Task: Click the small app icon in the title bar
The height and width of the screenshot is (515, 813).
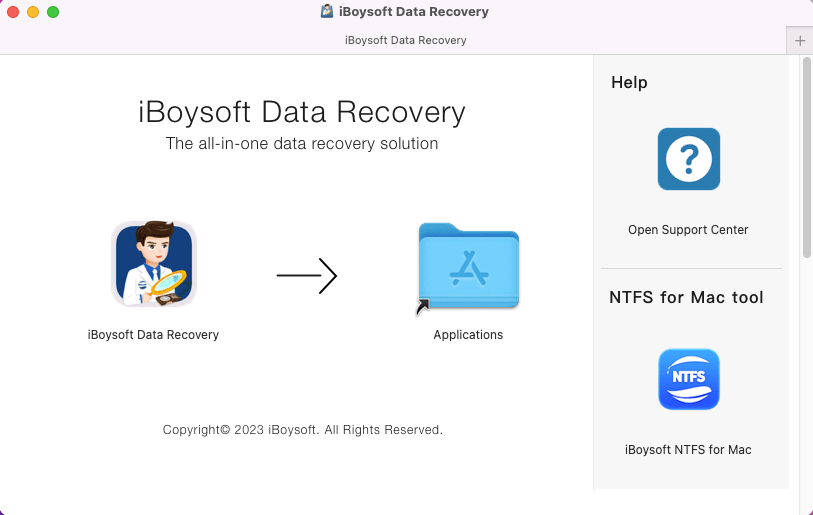Action: [x=327, y=11]
